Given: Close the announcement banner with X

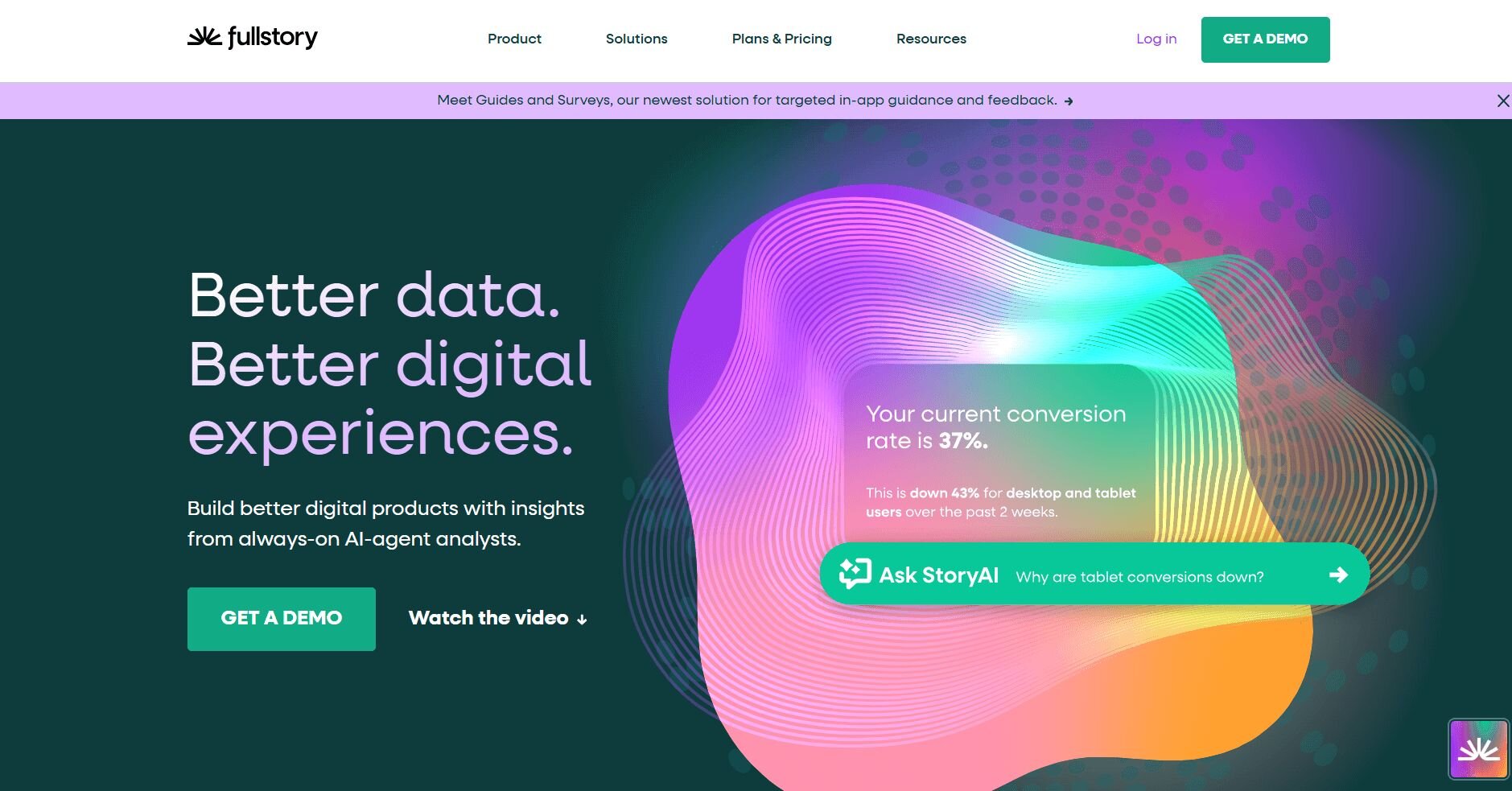Looking at the screenshot, I should [1502, 101].
